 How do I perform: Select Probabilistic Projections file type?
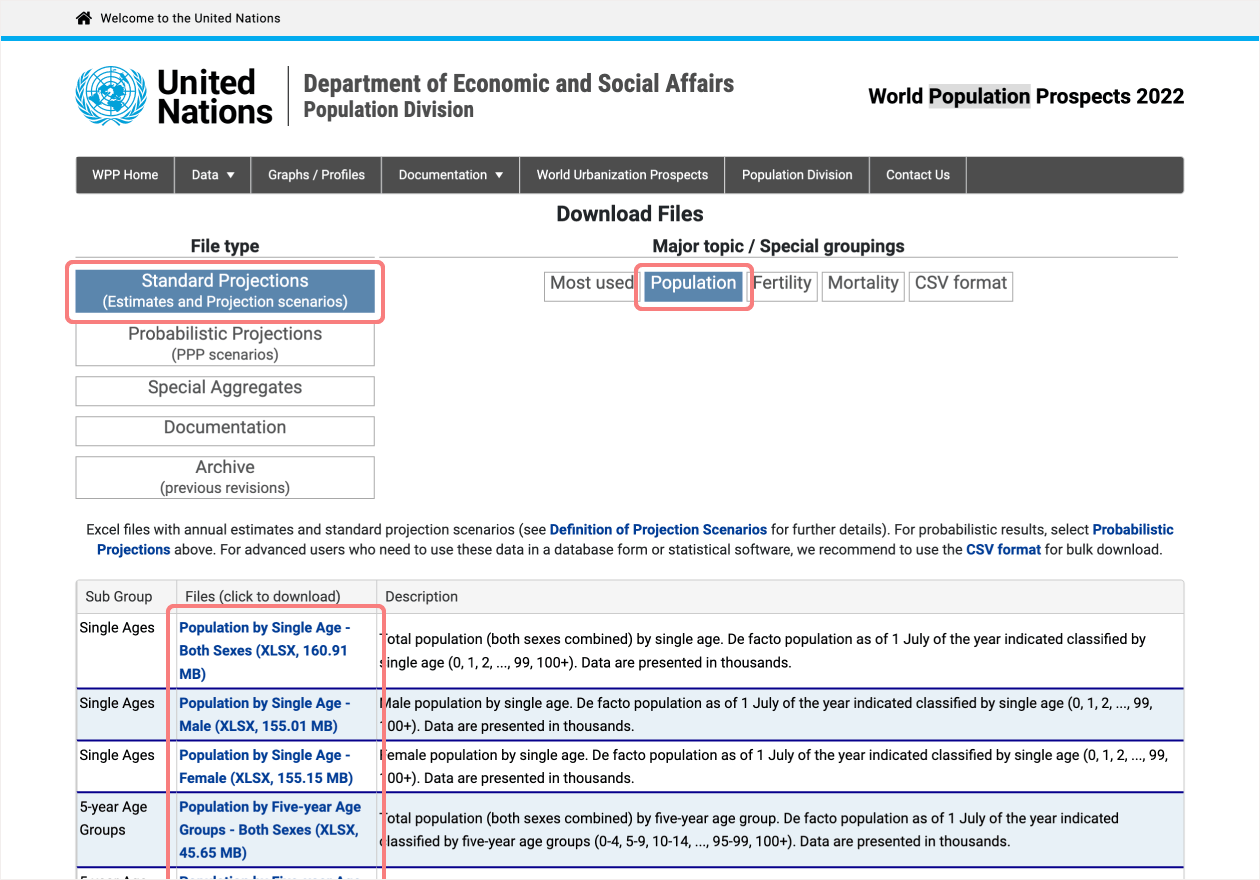pyautogui.click(x=225, y=344)
